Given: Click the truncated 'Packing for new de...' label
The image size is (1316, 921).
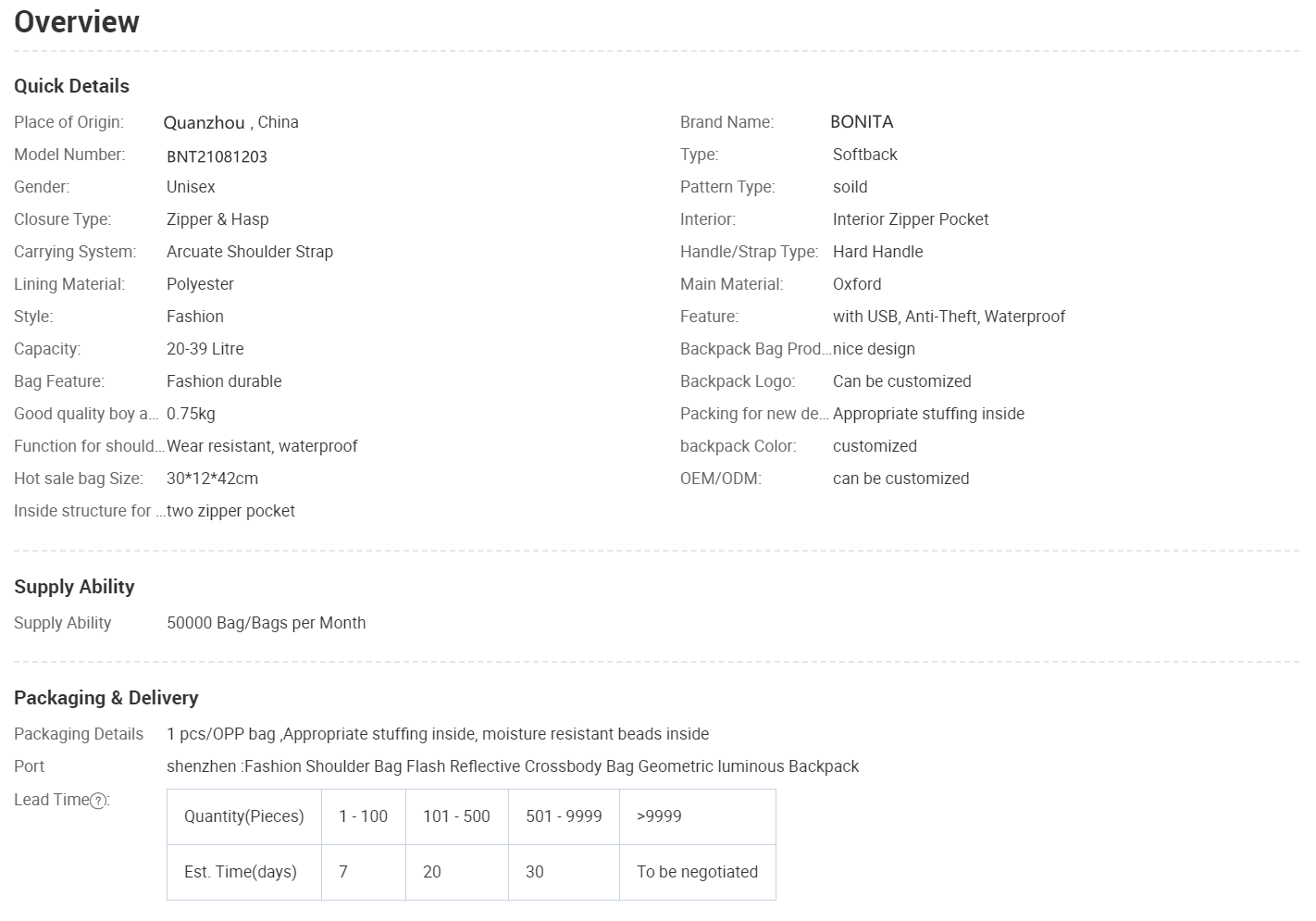Looking at the screenshot, I should [753, 414].
